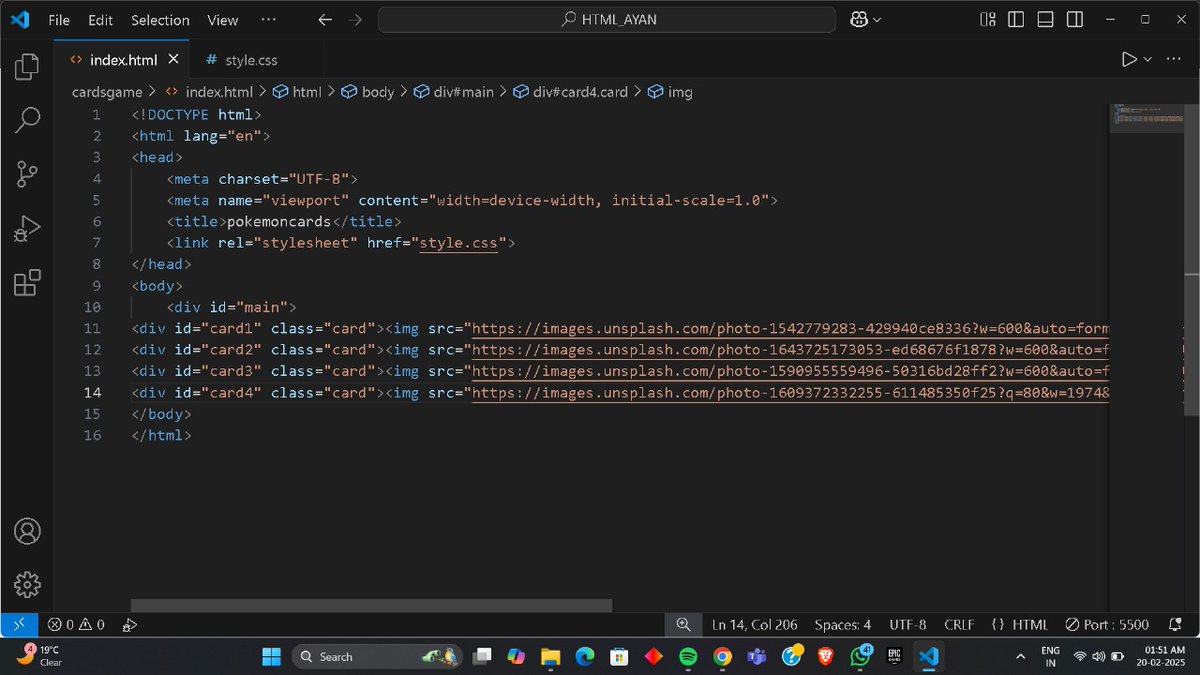The image size is (1200, 675).
Task: Click the pokemoncards title text
Action: (x=279, y=222)
